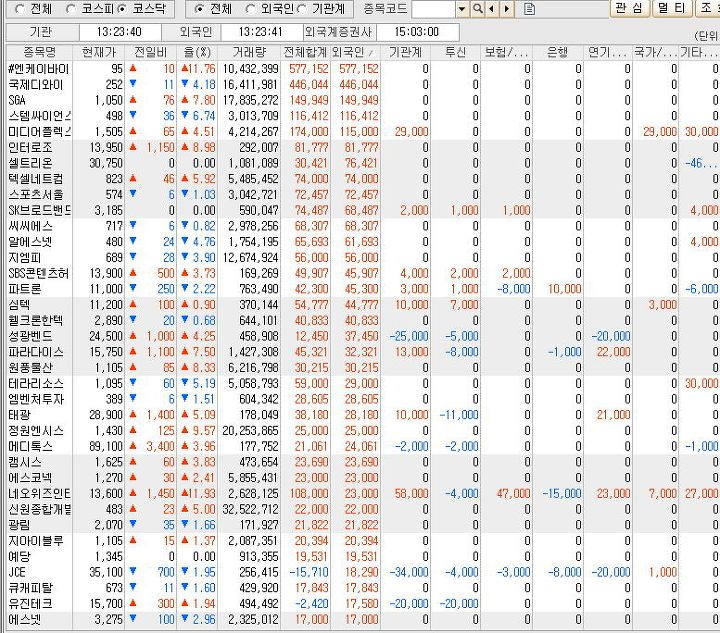The height and width of the screenshot is (633, 720).
Task: Select the SBS콘텐츠허브 stock row
Action: pos(363,273)
